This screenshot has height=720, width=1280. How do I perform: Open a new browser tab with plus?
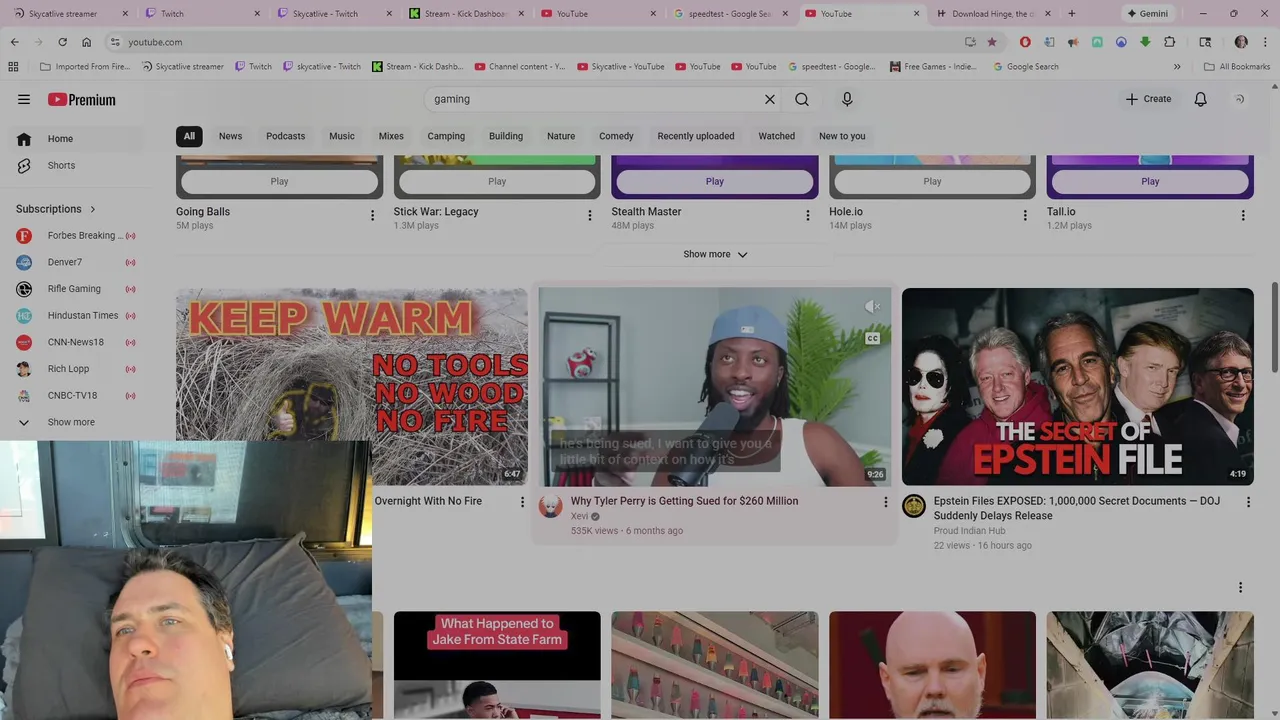point(1072,14)
